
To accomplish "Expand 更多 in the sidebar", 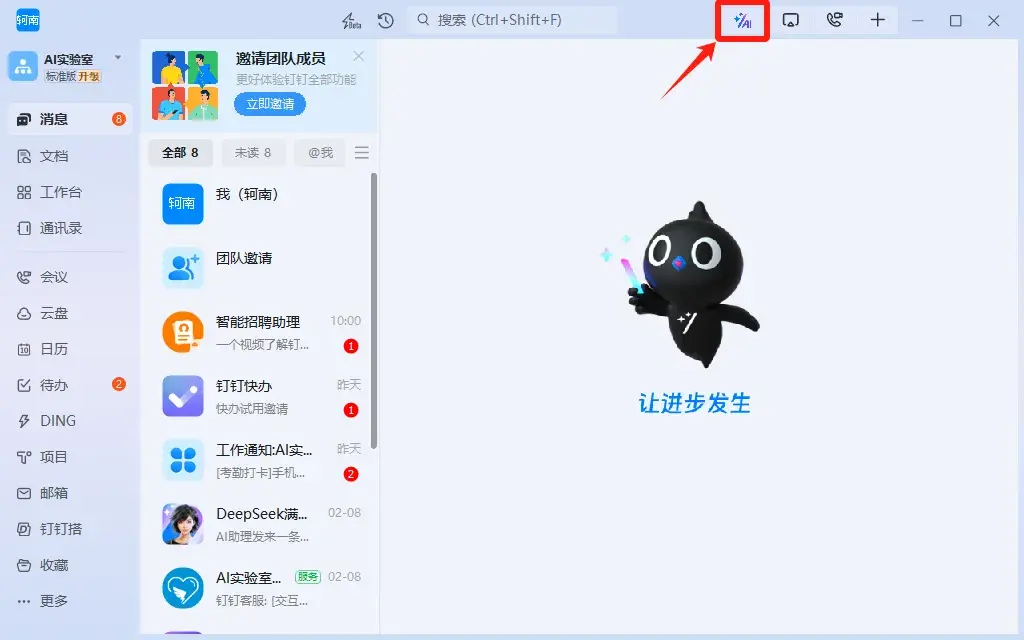I will pos(71,601).
